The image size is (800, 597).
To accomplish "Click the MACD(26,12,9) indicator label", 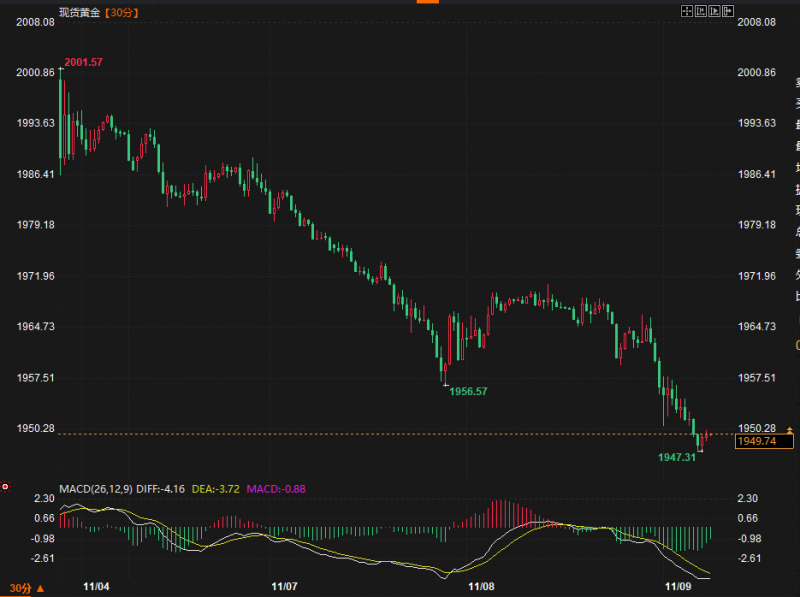I will point(95,488).
